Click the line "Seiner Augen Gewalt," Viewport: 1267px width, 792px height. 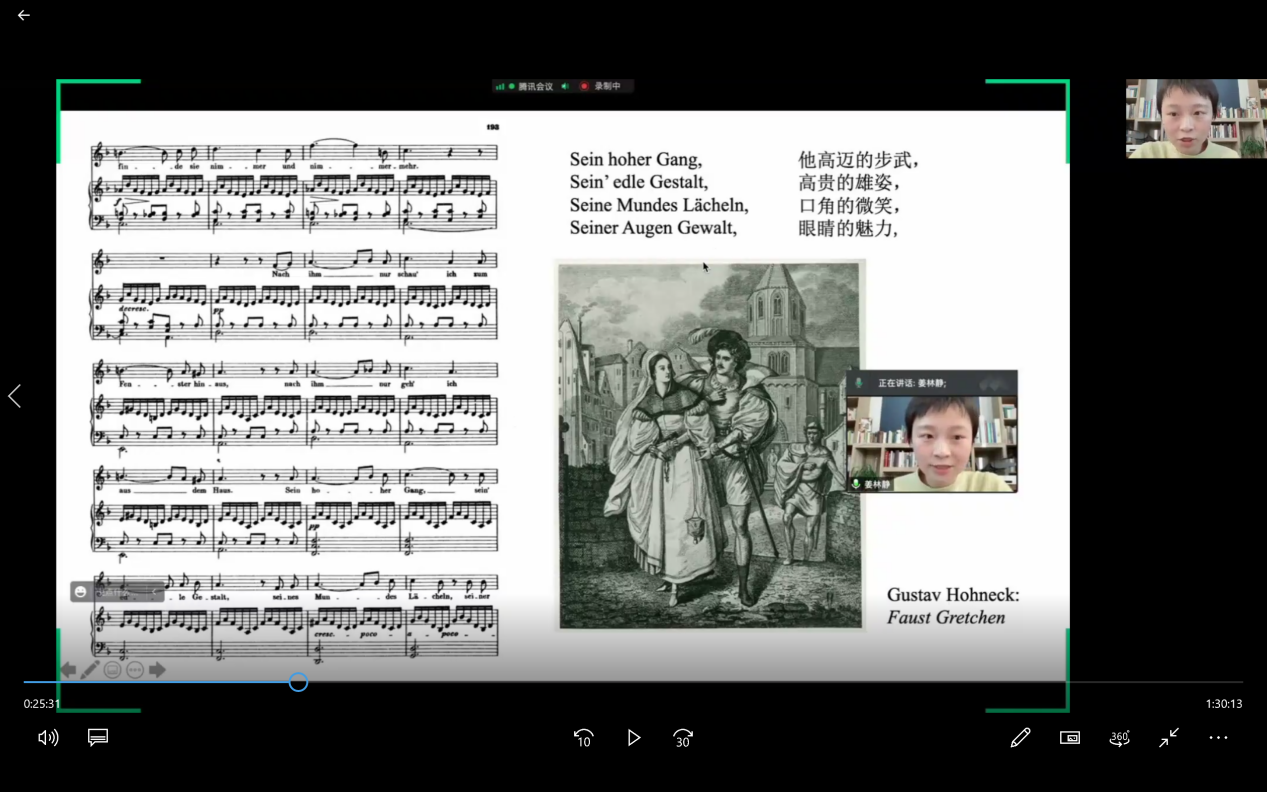[x=653, y=228]
